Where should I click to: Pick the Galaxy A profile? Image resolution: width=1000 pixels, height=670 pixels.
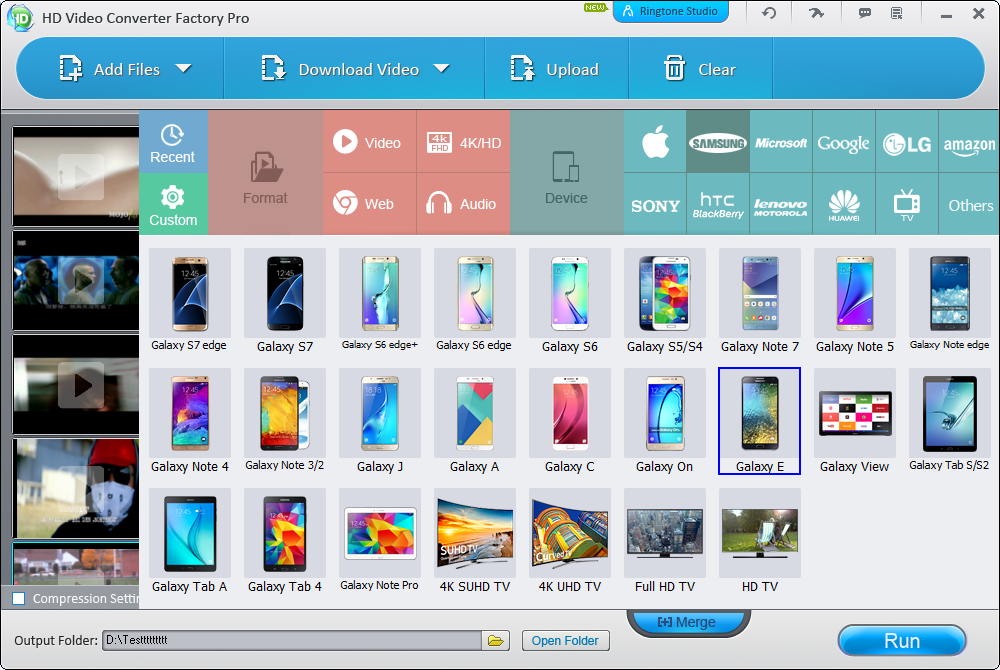tap(474, 421)
